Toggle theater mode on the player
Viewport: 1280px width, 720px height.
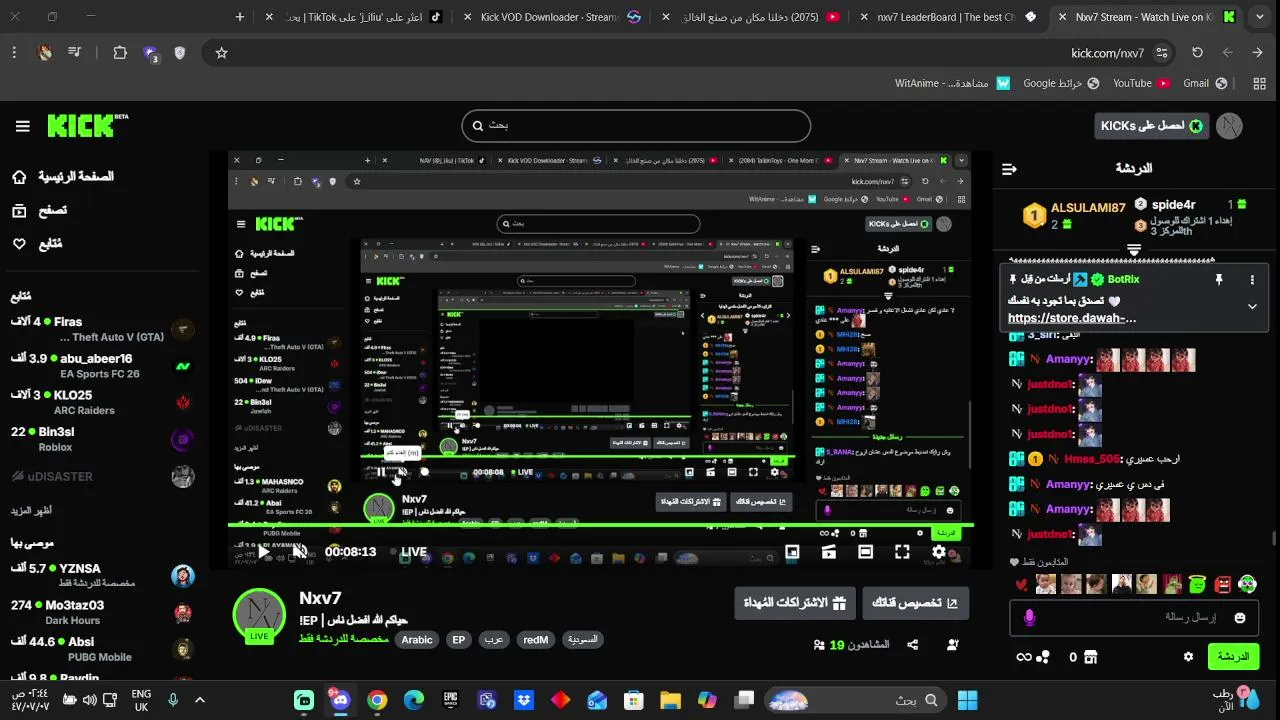(865, 552)
